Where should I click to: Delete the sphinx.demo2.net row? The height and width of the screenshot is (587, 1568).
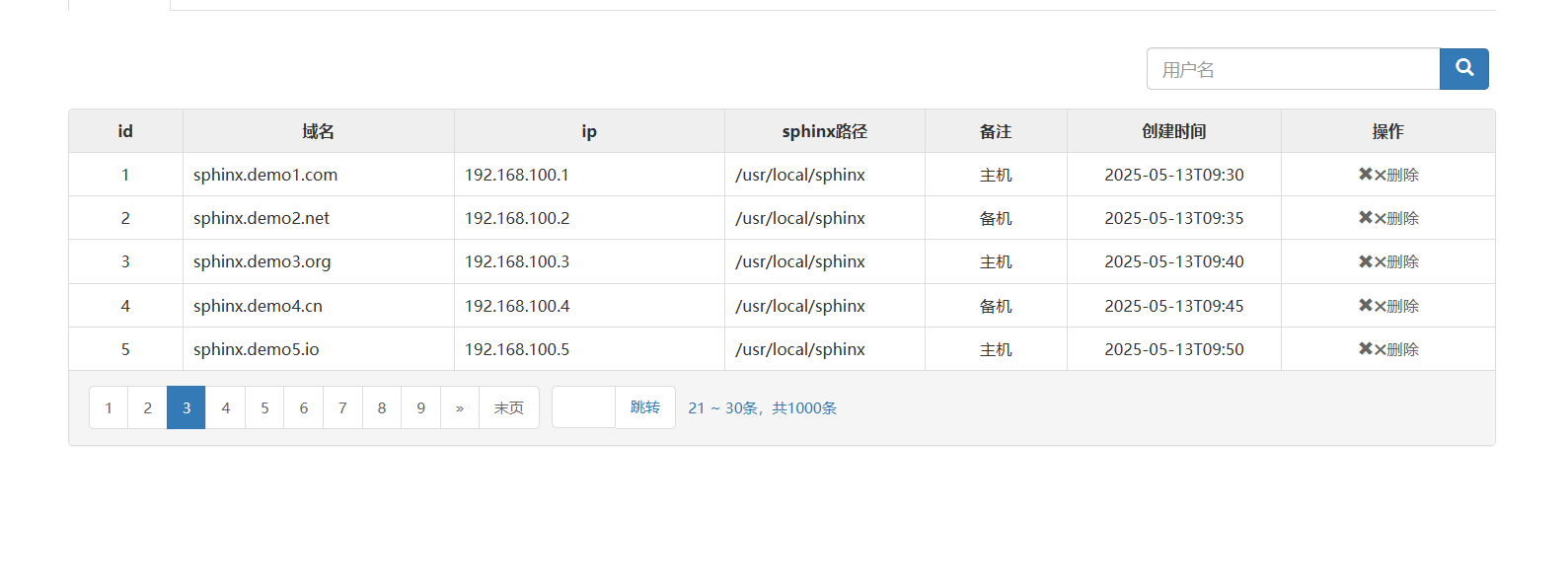pos(1388,218)
